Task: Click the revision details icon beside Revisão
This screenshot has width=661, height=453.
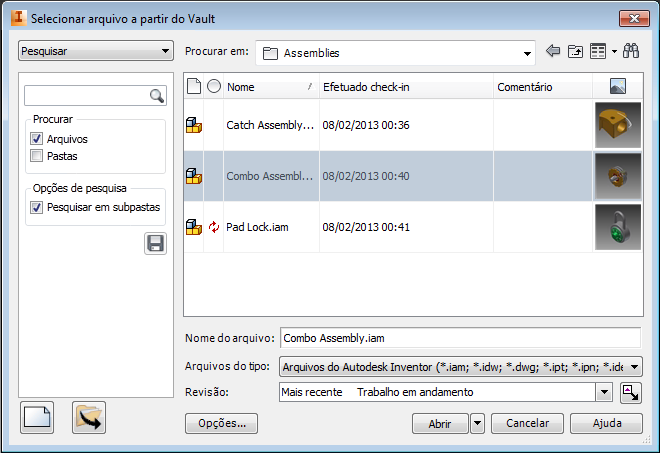Action: pyautogui.click(x=631, y=392)
